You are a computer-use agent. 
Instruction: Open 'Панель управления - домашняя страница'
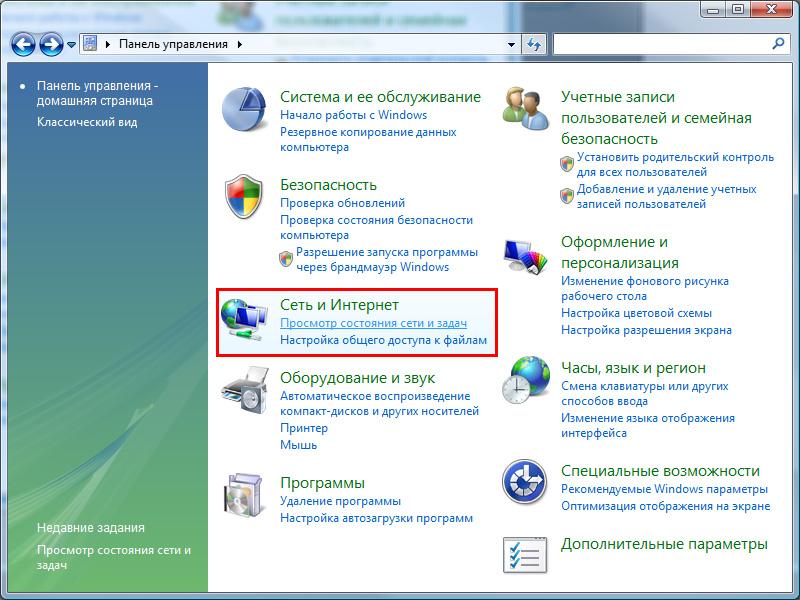pos(97,93)
